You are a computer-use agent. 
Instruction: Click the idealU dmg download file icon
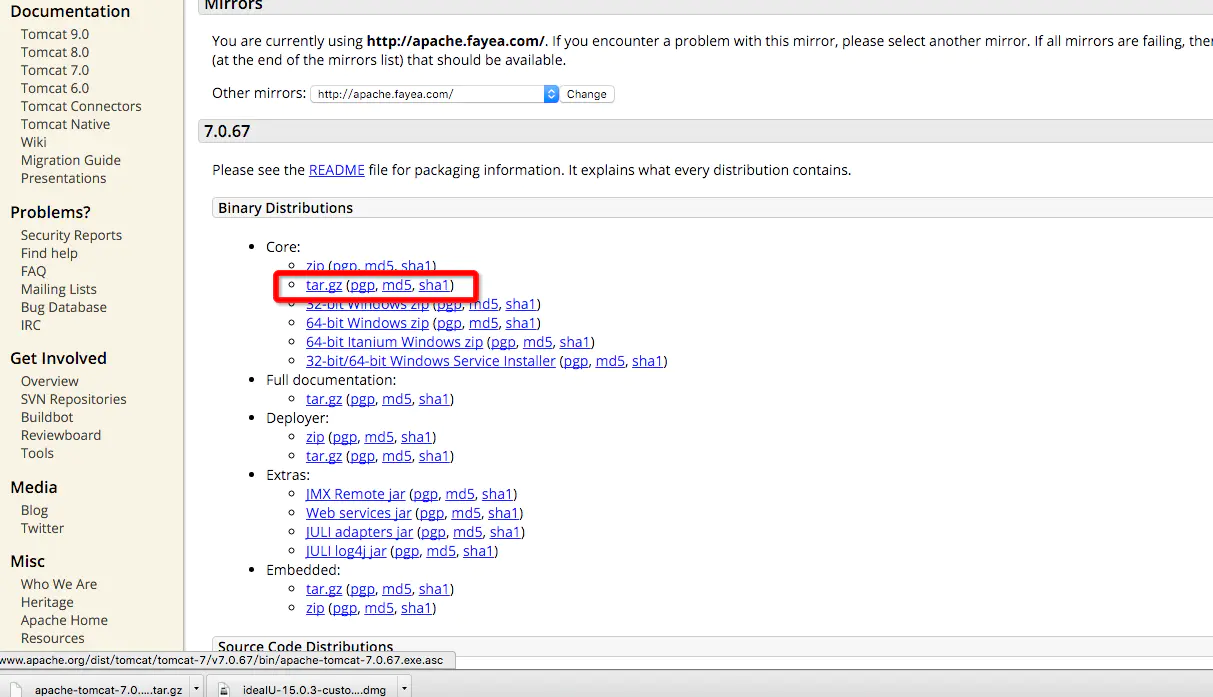pos(225,688)
